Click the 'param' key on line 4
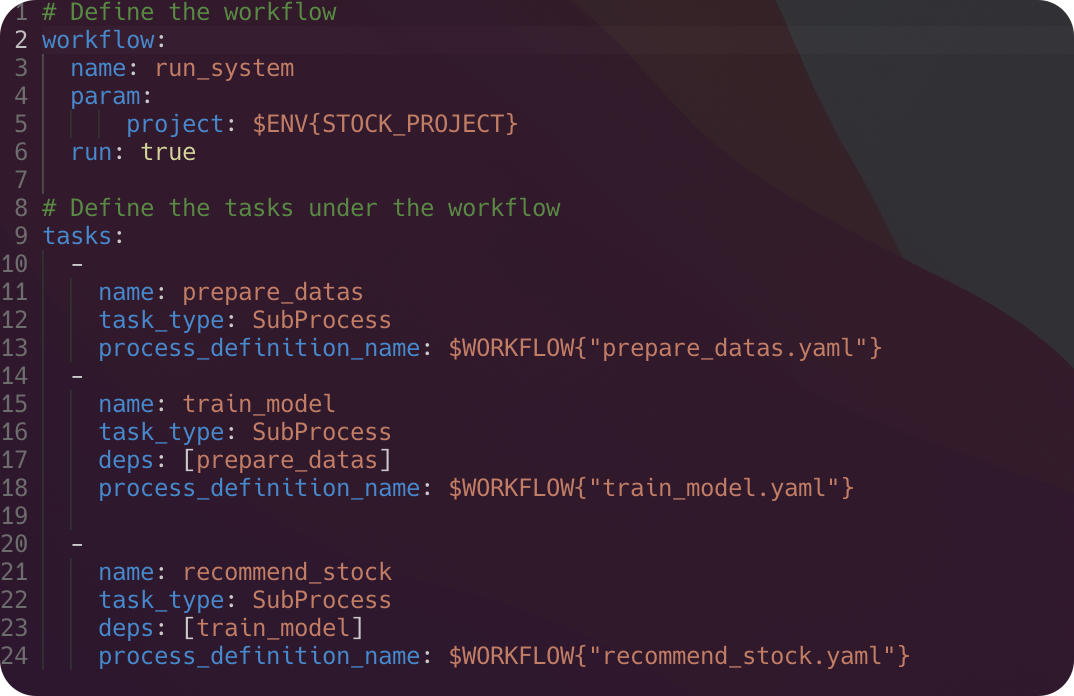This screenshot has height=696, width=1074. [x=105, y=96]
